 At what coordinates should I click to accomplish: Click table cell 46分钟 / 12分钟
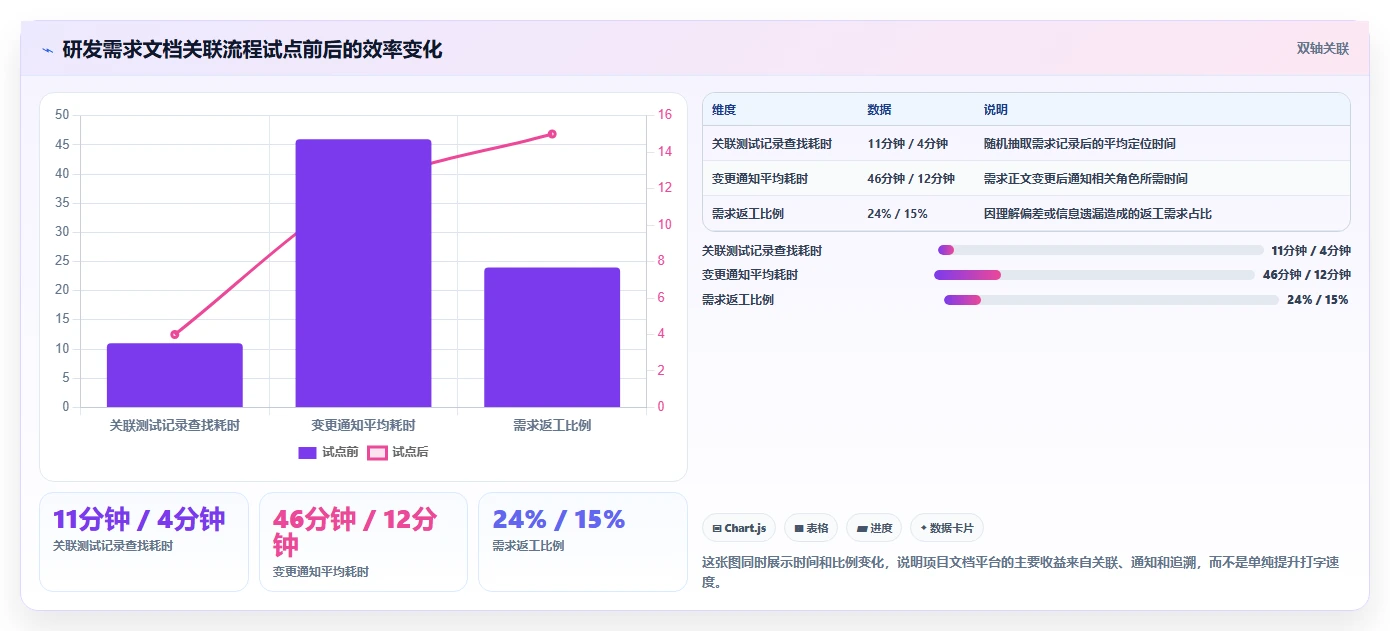coord(911,179)
